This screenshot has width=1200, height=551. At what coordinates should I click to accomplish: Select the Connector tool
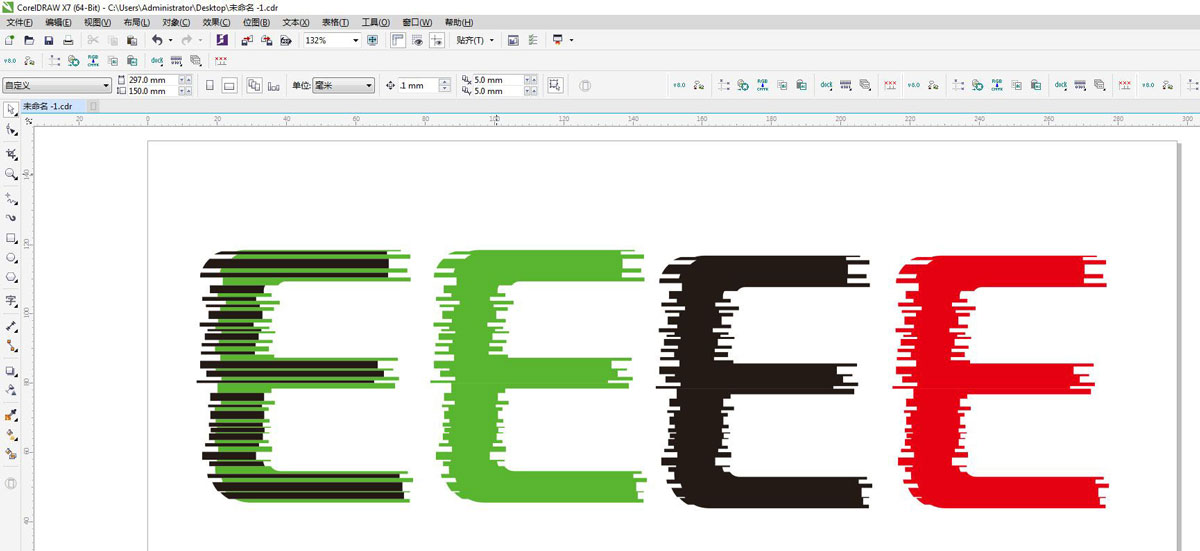[11, 345]
